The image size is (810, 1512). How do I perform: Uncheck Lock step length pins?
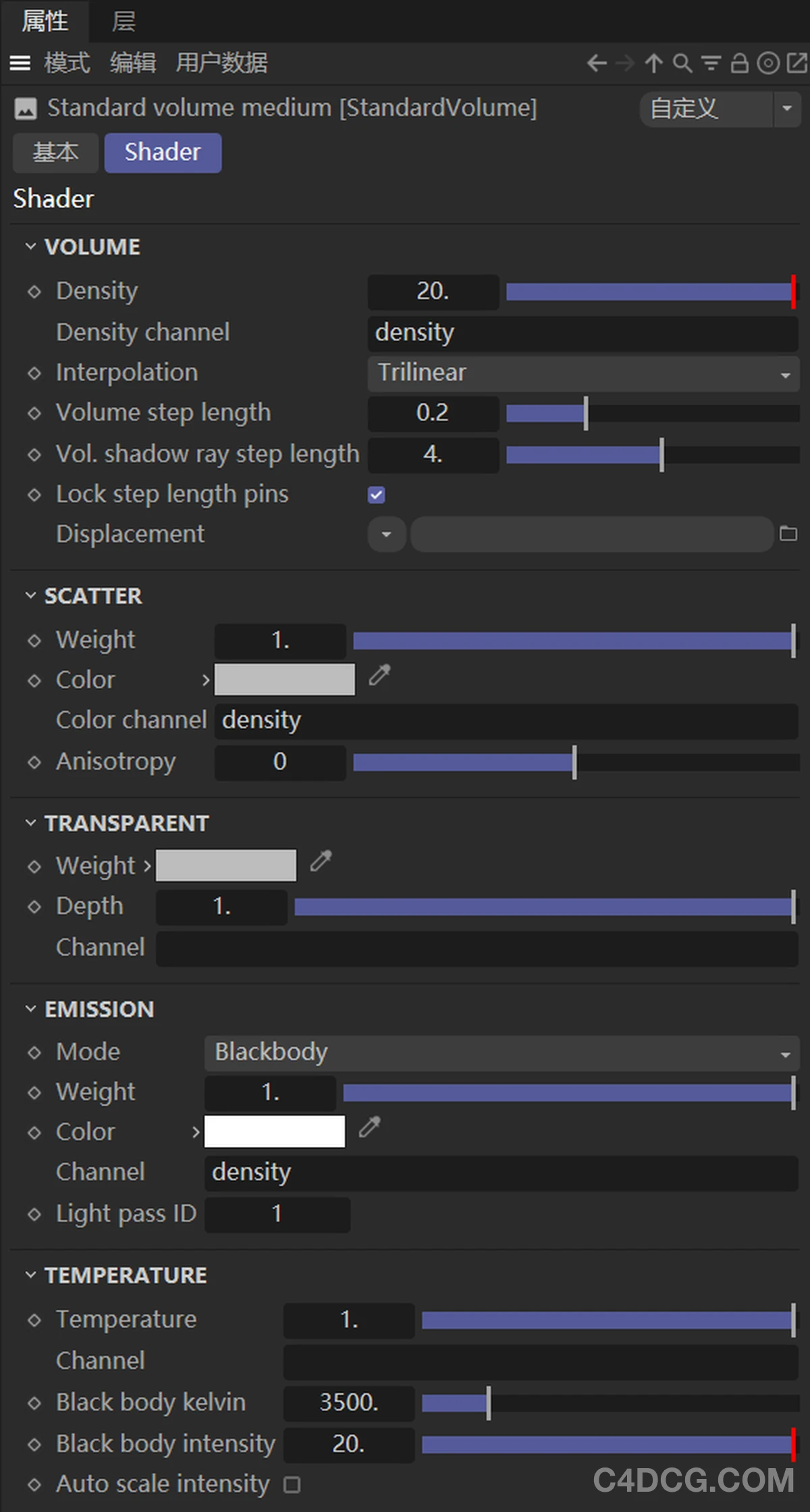pos(377,495)
